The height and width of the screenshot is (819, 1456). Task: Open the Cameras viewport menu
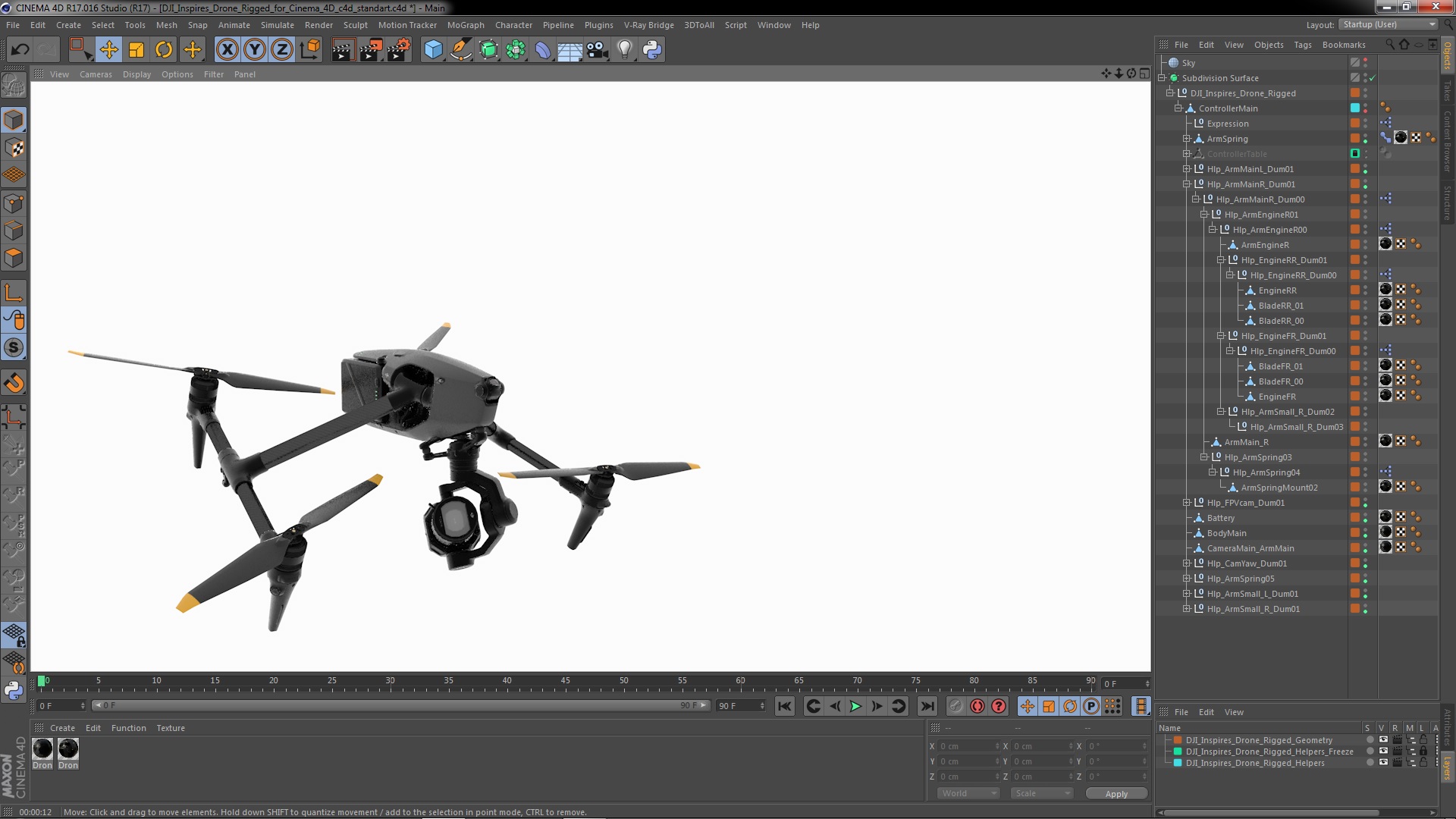(96, 74)
